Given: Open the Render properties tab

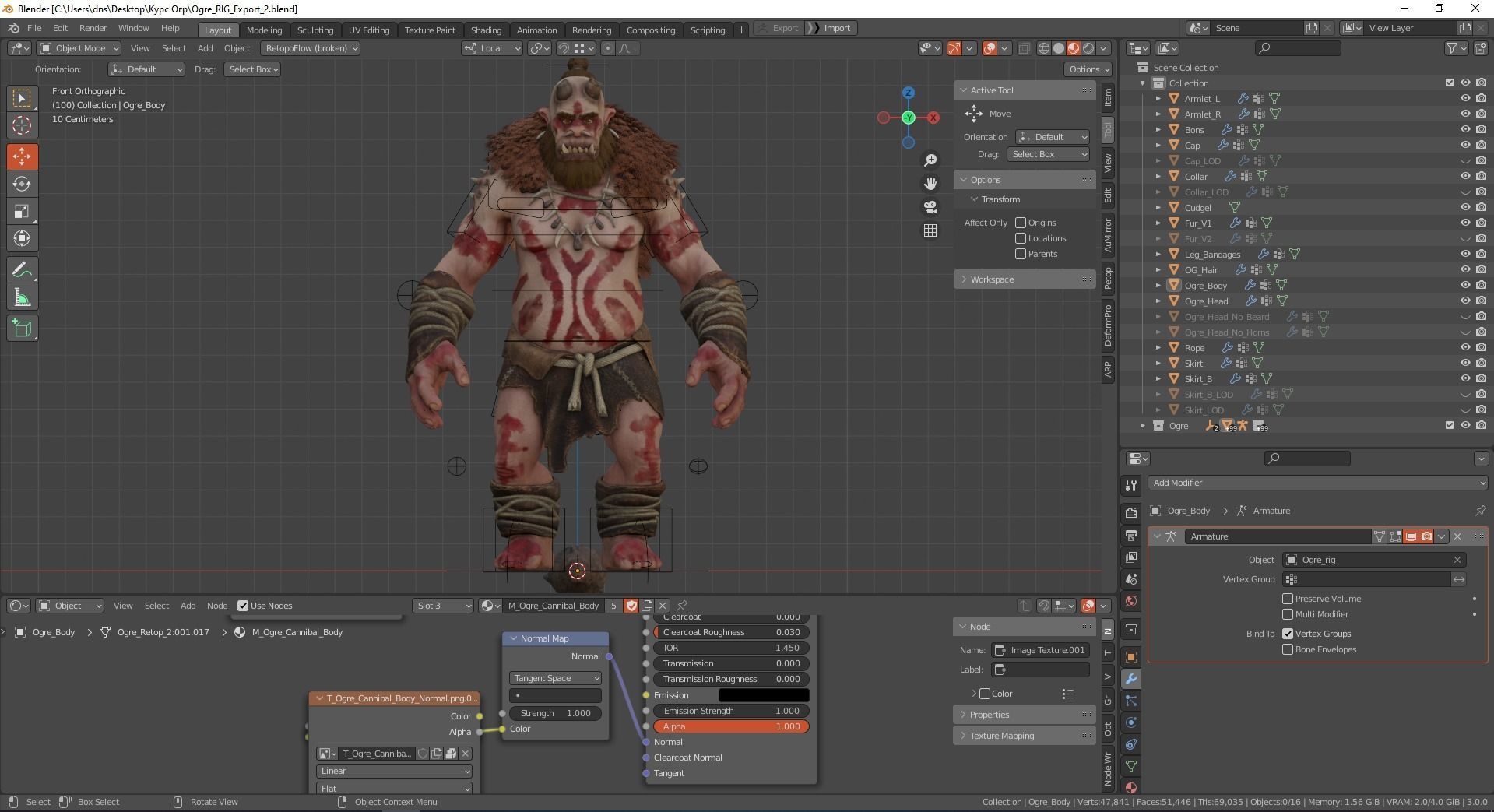Looking at the screenshot, I should click(1131, 514).
